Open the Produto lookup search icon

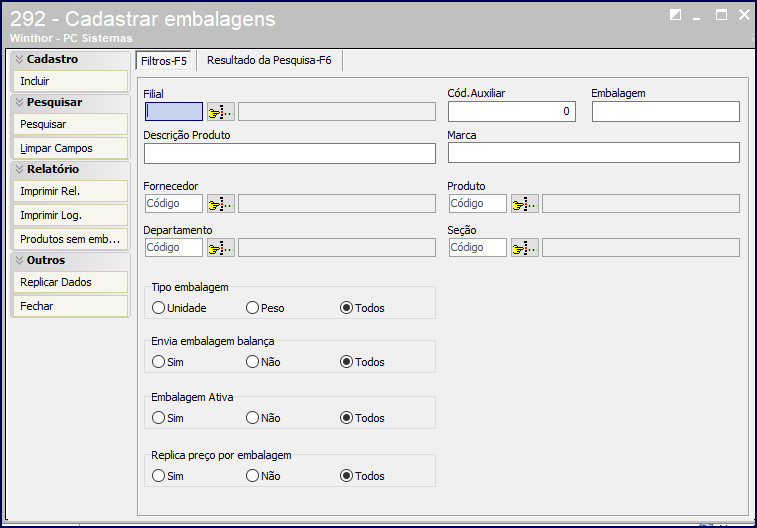pyautogui.click(x=525, y=204)
